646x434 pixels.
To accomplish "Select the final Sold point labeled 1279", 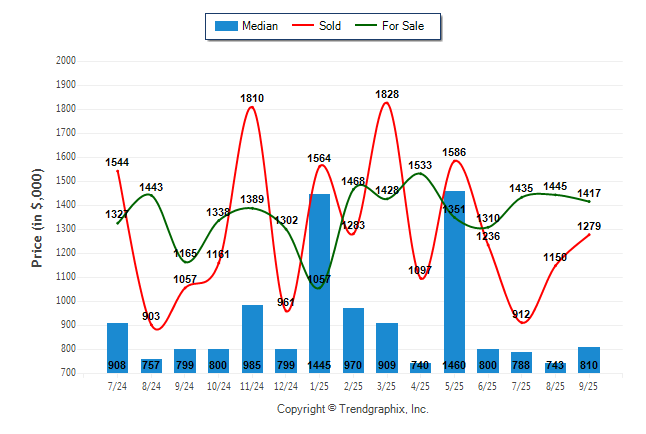I will 588,234.
